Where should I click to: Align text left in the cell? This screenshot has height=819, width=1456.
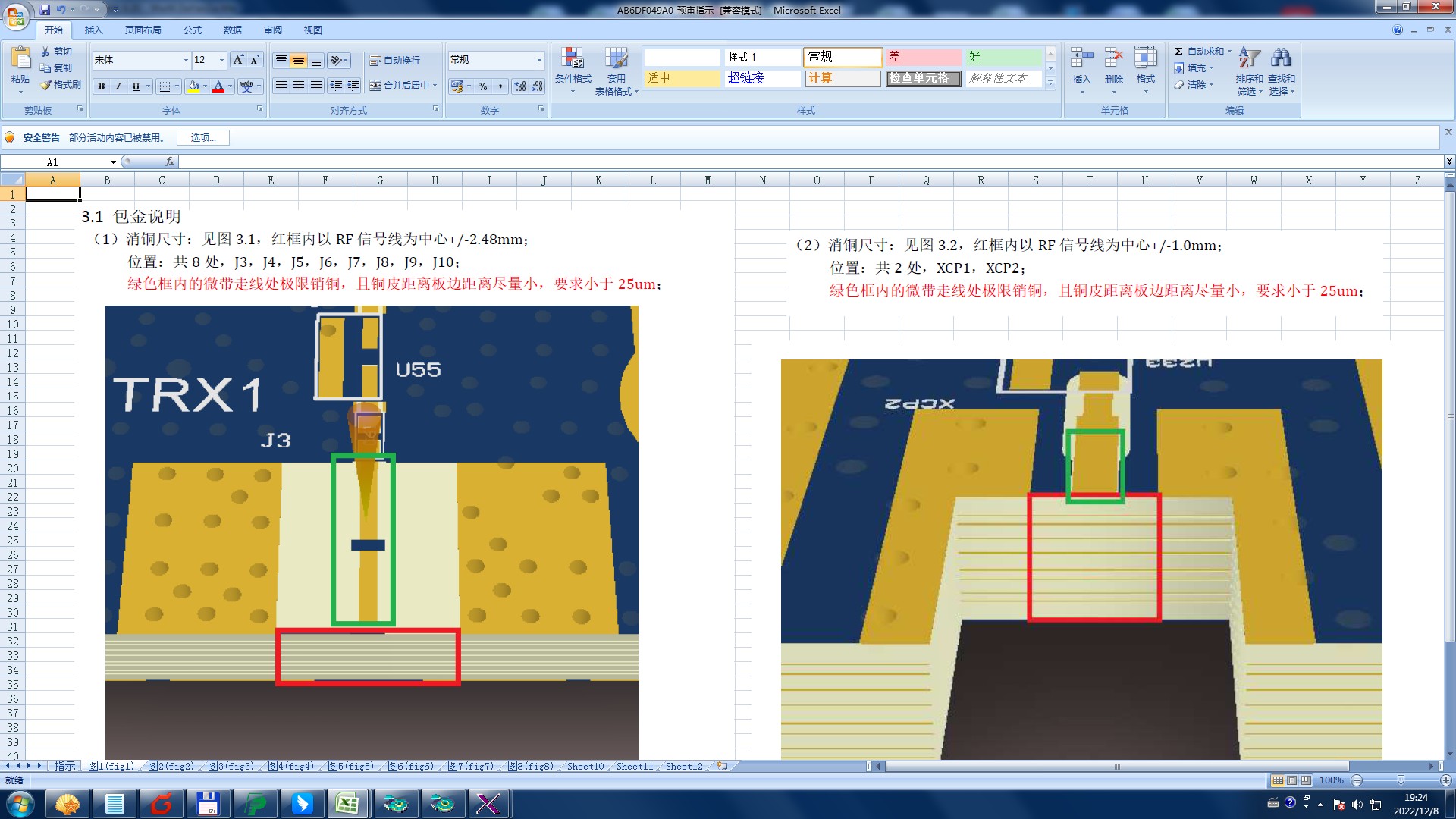[281, 86]
